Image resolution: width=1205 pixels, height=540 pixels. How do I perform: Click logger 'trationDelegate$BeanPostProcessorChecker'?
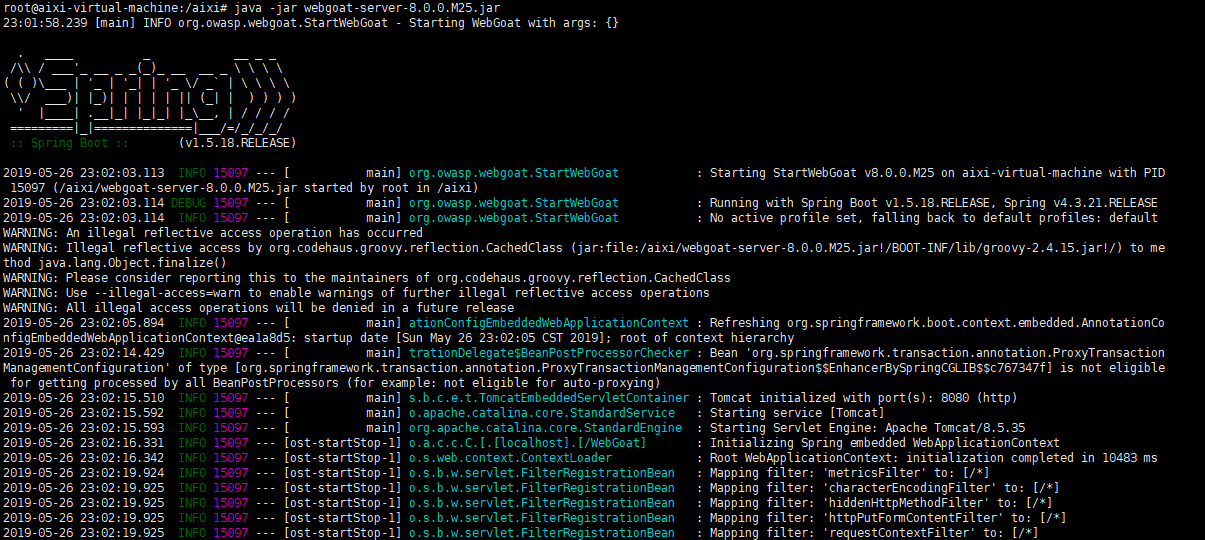click(548, 353)
